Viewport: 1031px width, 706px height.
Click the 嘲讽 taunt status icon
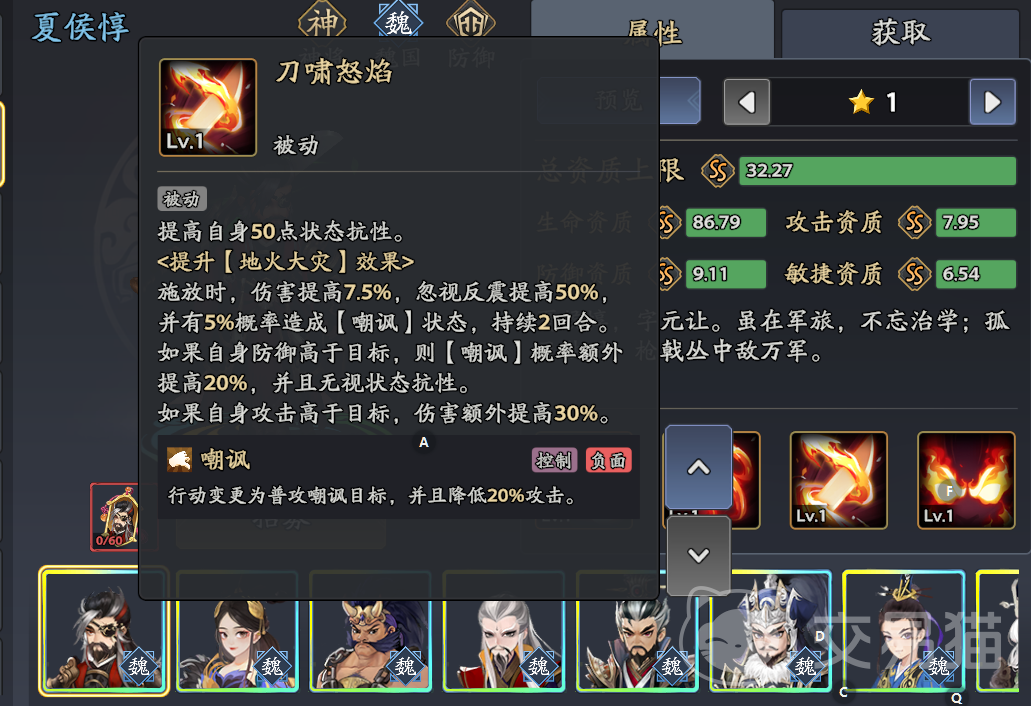[x=179, y=459]
